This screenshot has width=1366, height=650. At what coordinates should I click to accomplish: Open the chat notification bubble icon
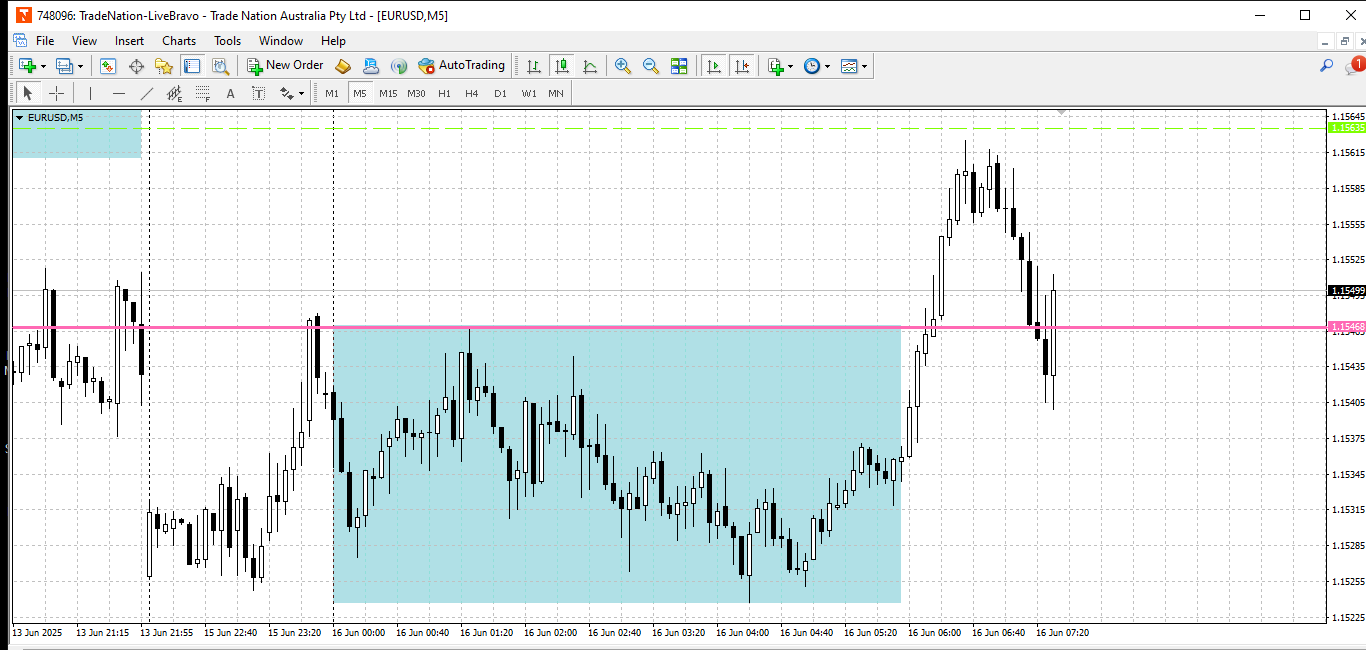pos(1354,66)
